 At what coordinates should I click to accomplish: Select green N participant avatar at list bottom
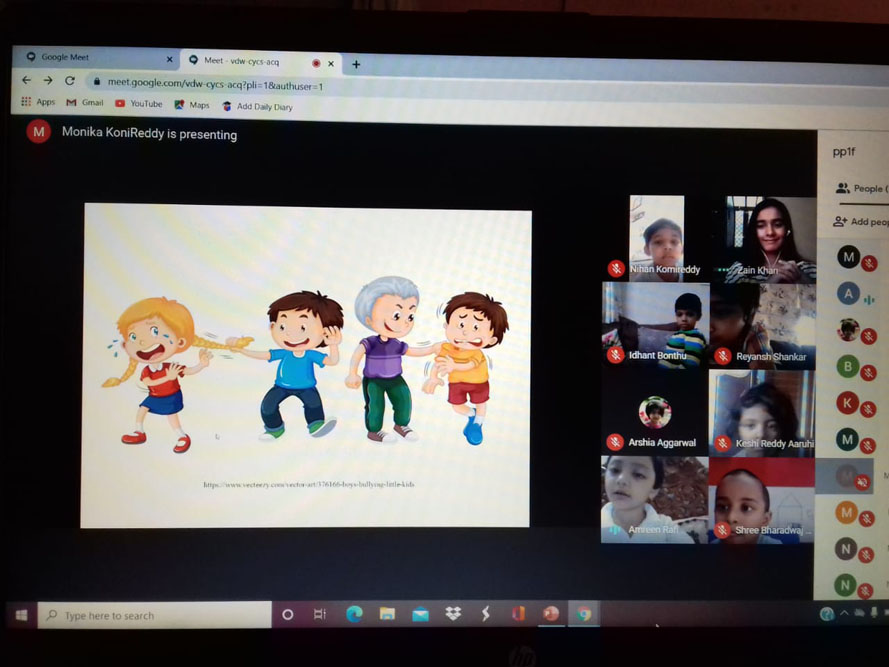tap(845, 585)
